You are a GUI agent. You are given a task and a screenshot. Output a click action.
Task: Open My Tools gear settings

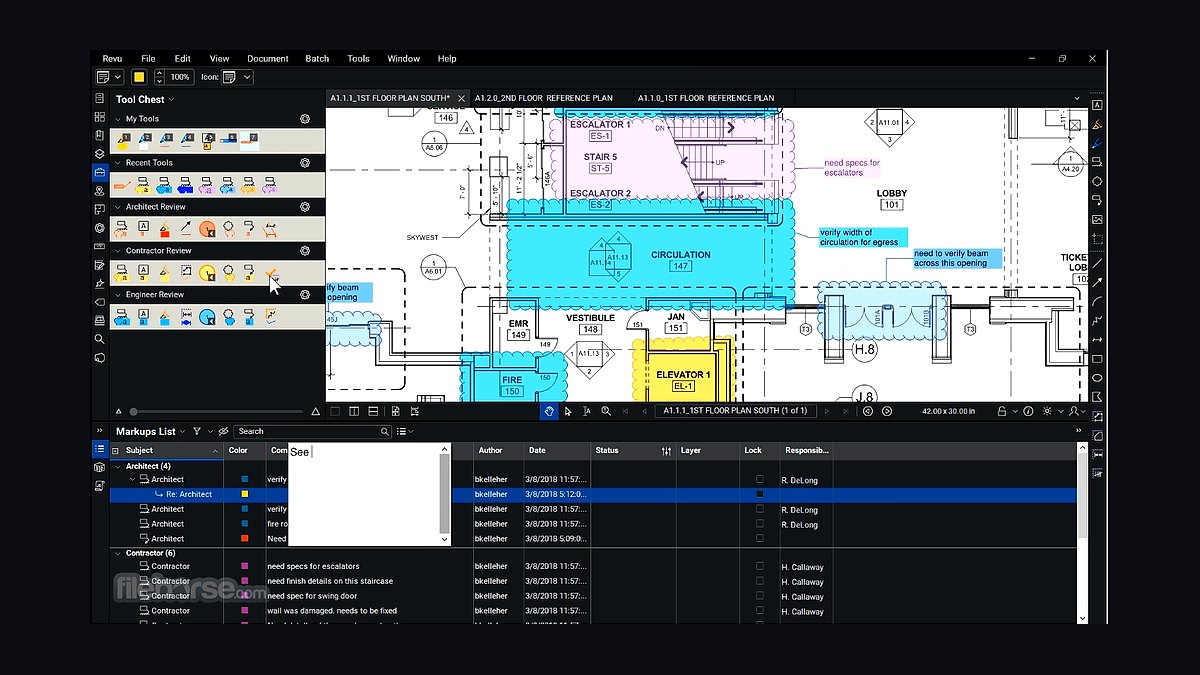click(305, 119)
